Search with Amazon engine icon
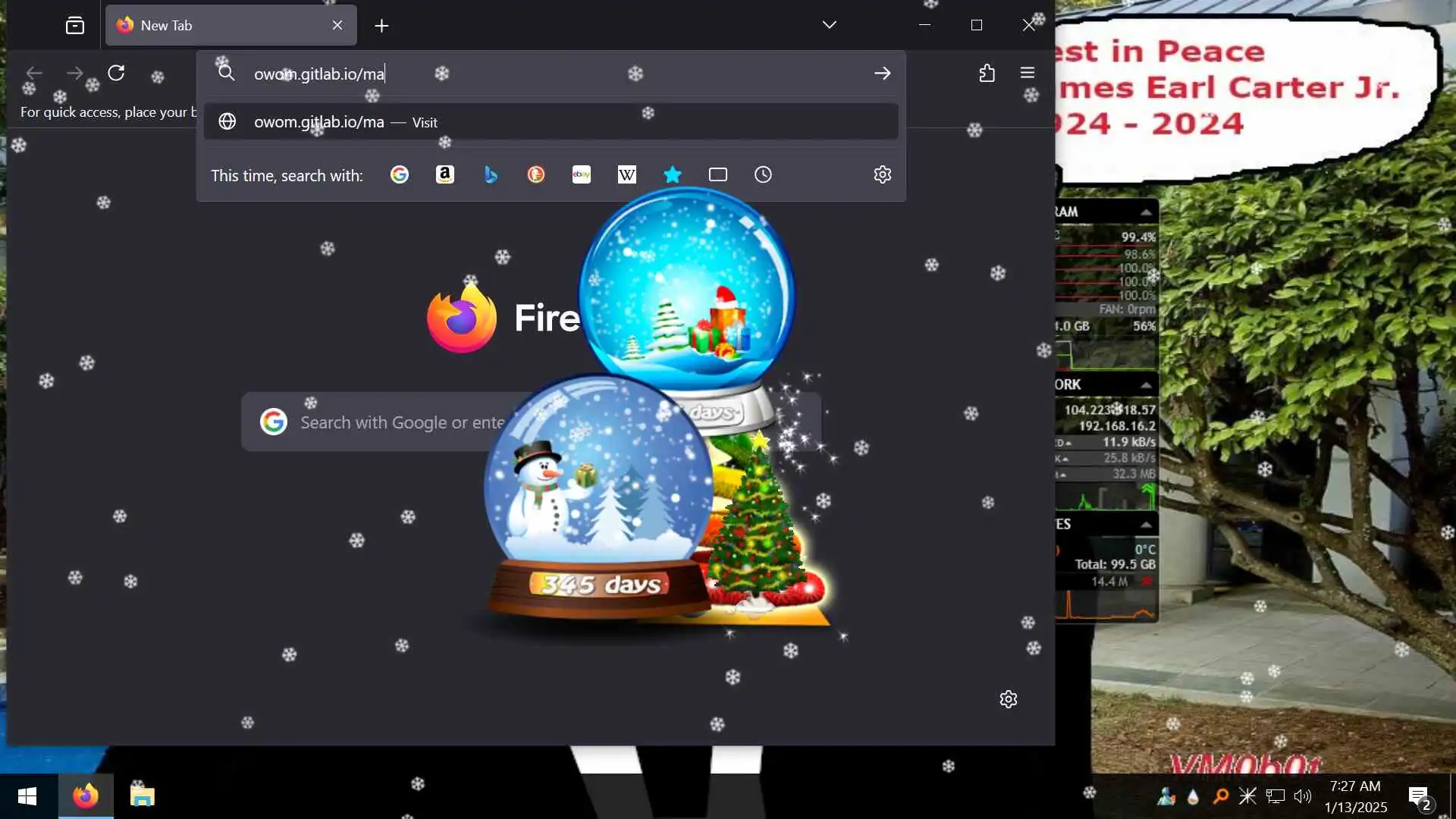The height and width of the screenshot is (819, 1456). tap(445, 175)
